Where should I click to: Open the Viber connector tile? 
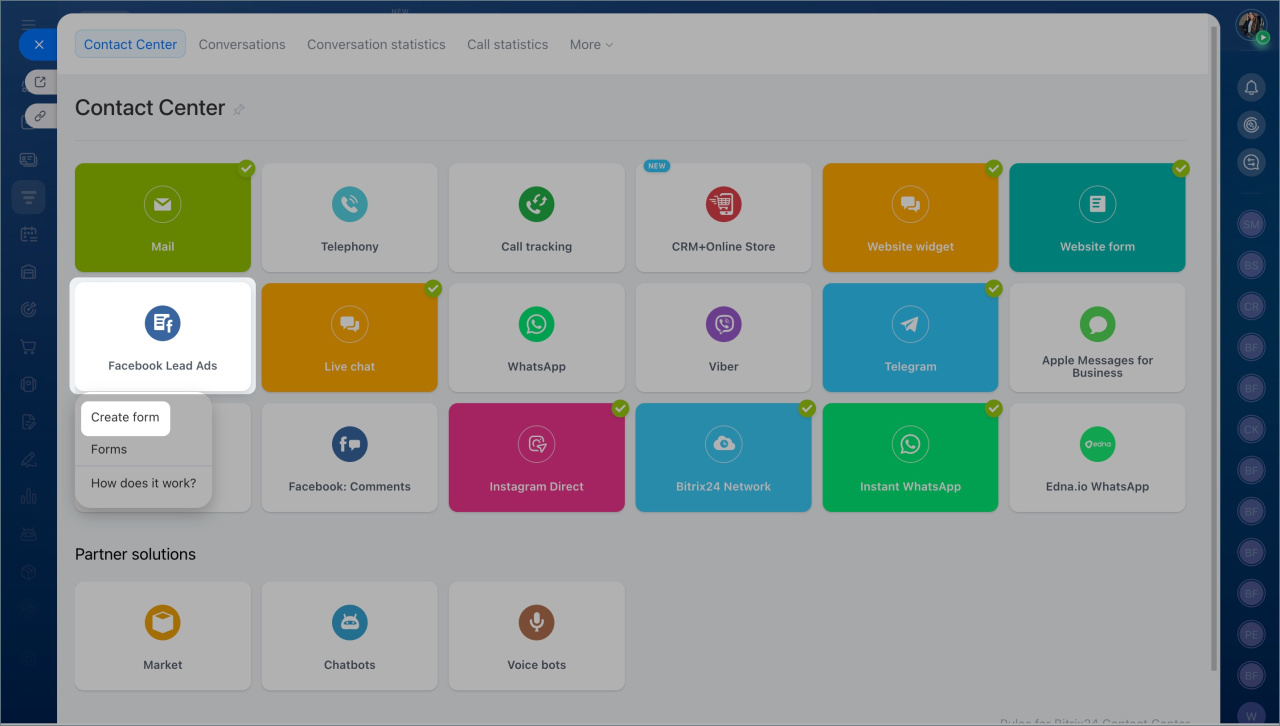coord(723,338)
